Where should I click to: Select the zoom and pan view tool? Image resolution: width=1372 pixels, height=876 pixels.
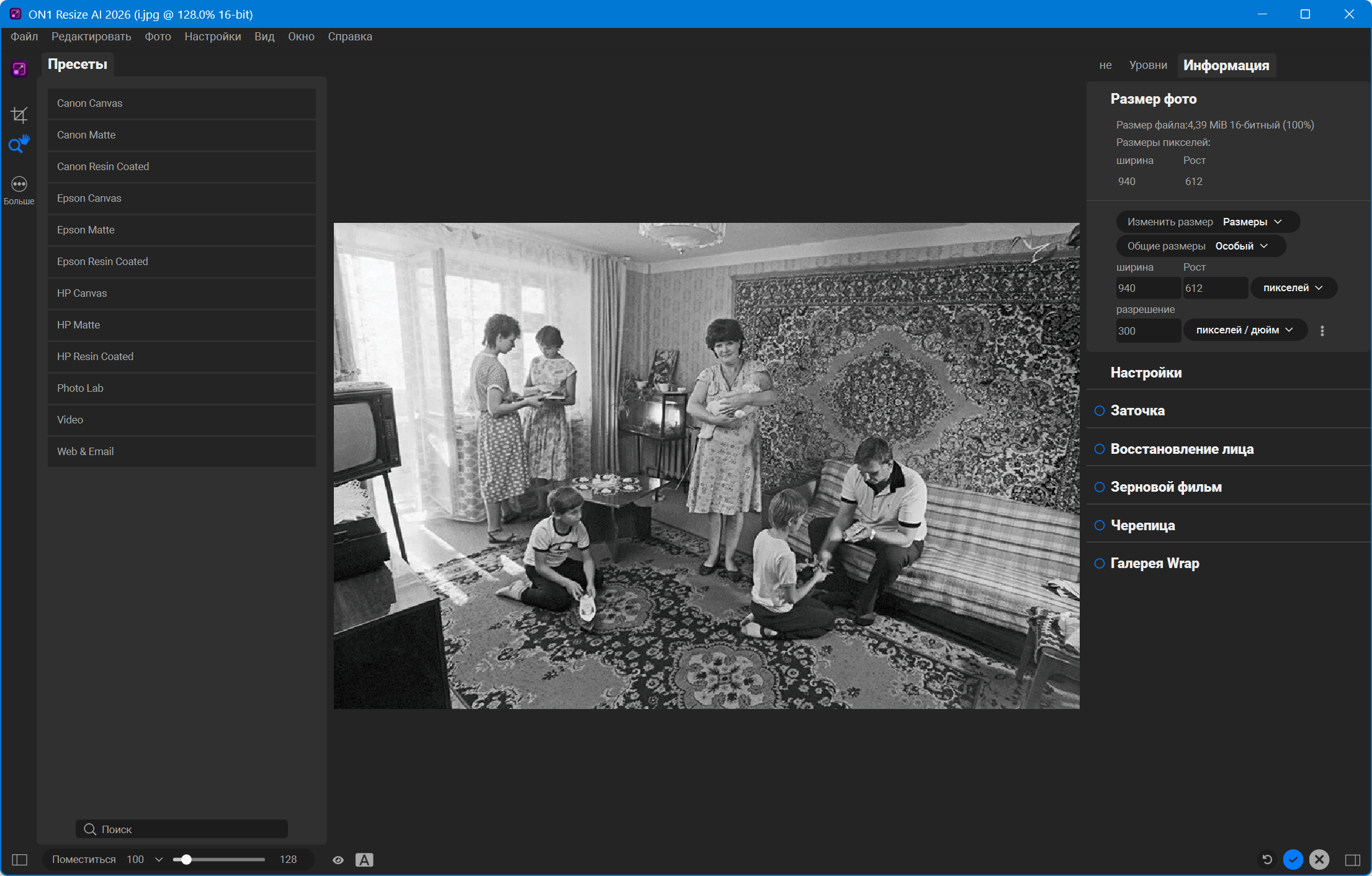coord(19,145)
